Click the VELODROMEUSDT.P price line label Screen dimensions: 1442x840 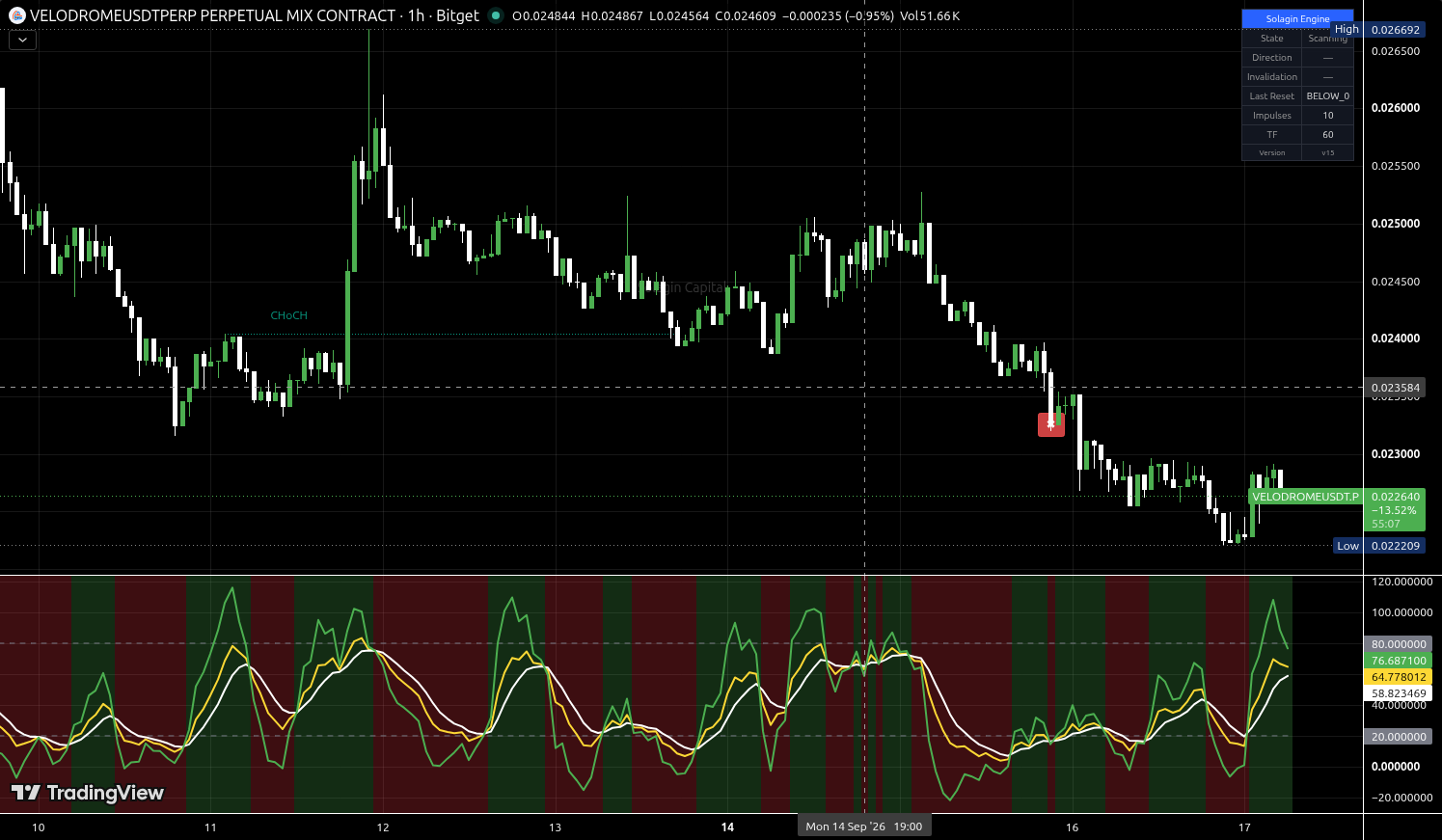[1305, 497]
